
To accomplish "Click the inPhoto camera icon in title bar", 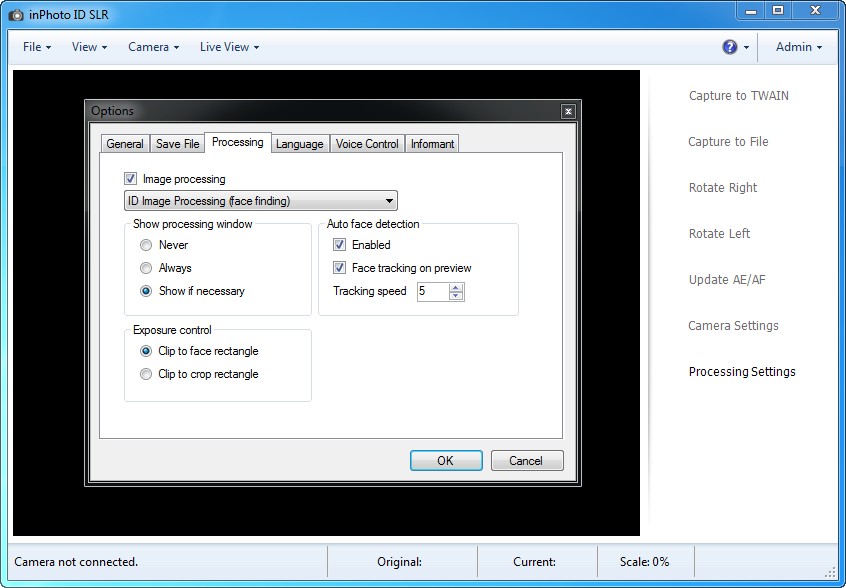I will 16,15.
